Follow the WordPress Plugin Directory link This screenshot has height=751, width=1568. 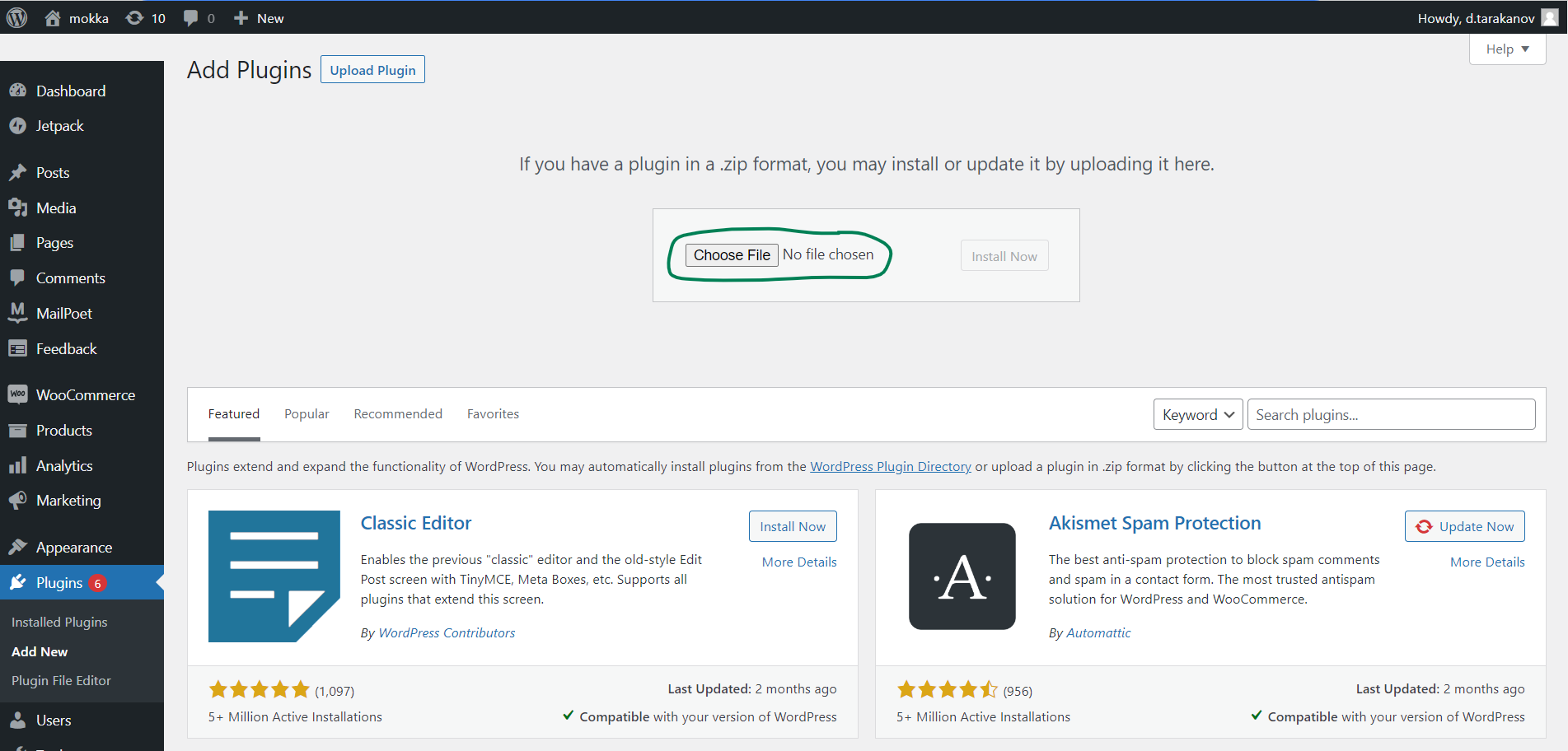[x=890, y=467]
